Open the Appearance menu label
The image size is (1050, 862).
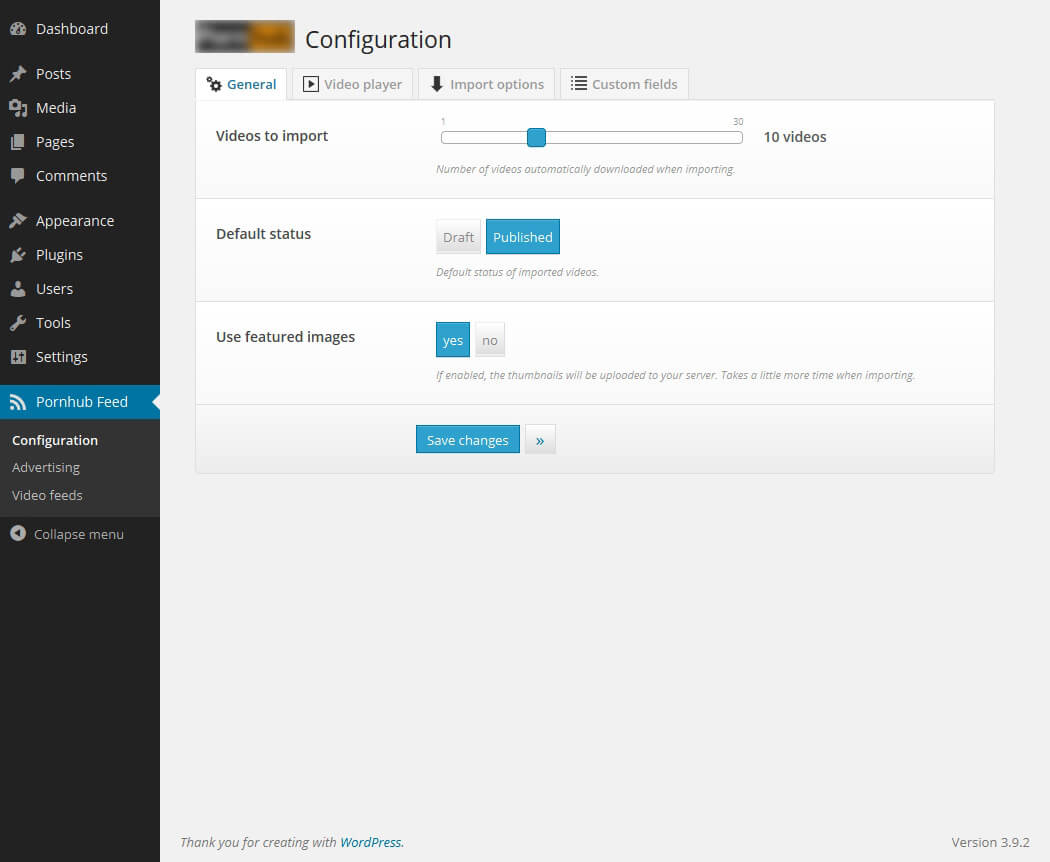tap(75, 221)
